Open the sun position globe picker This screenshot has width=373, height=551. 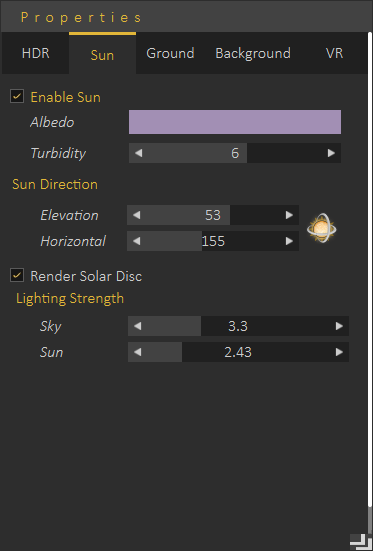click(x=321, y=228)
